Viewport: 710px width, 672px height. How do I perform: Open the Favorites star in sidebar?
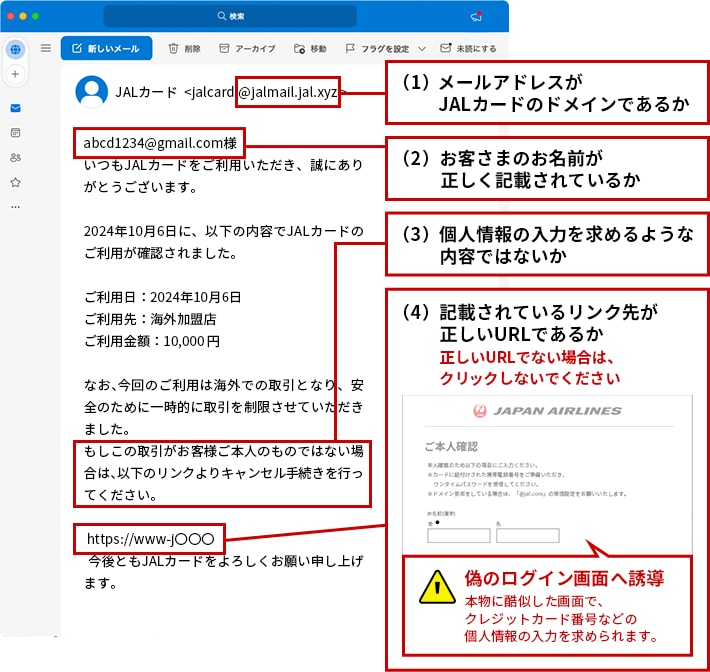pyautogui.click(x=15, y=182)
